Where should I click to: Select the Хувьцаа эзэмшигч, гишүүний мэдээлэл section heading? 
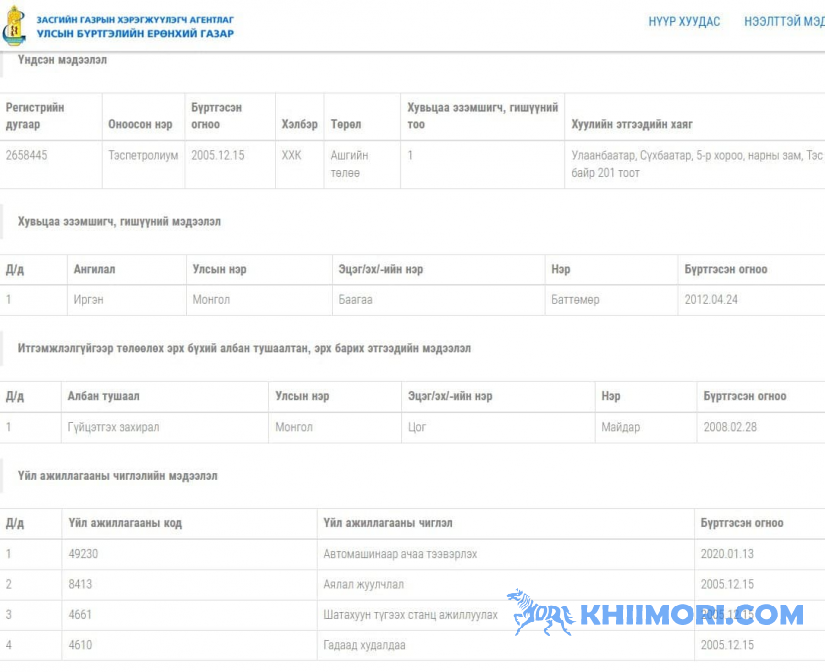119,222
